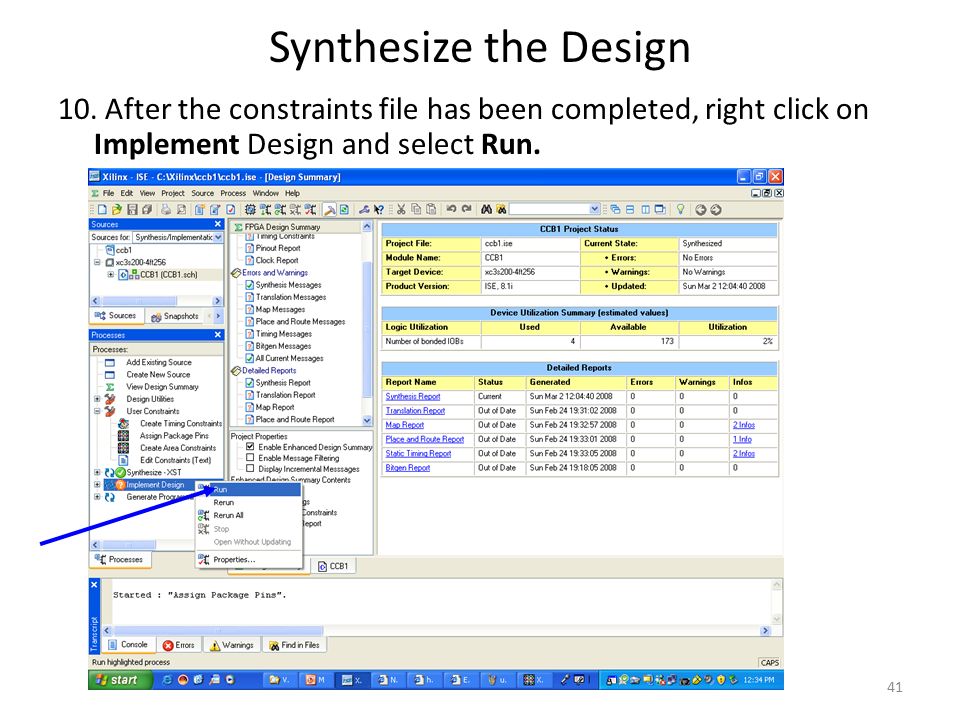This screenshot has height=720, width=960.
Task: Expand the Synthesize - XST process node
Action: [x=97, y=473]
